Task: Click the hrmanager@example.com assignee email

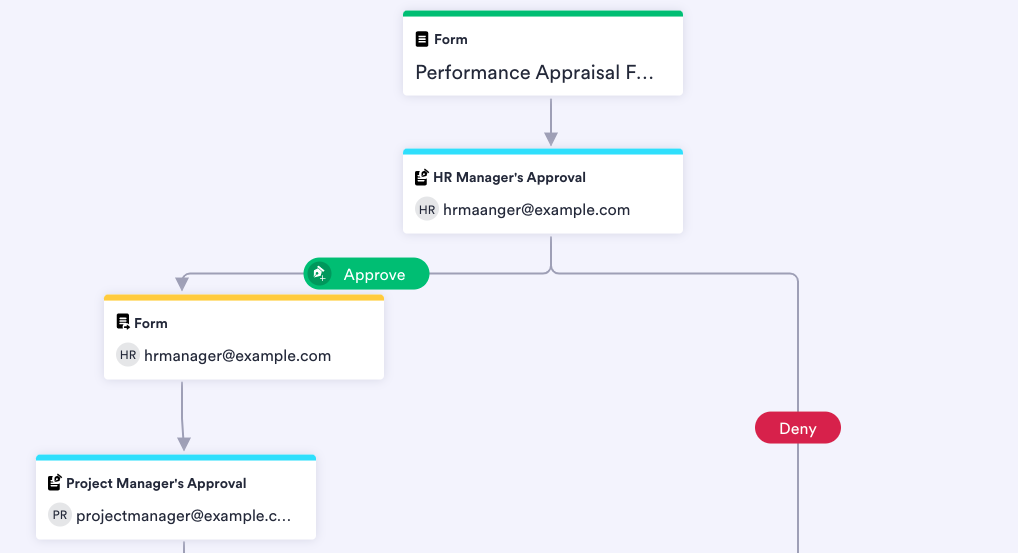Action: 238,356
